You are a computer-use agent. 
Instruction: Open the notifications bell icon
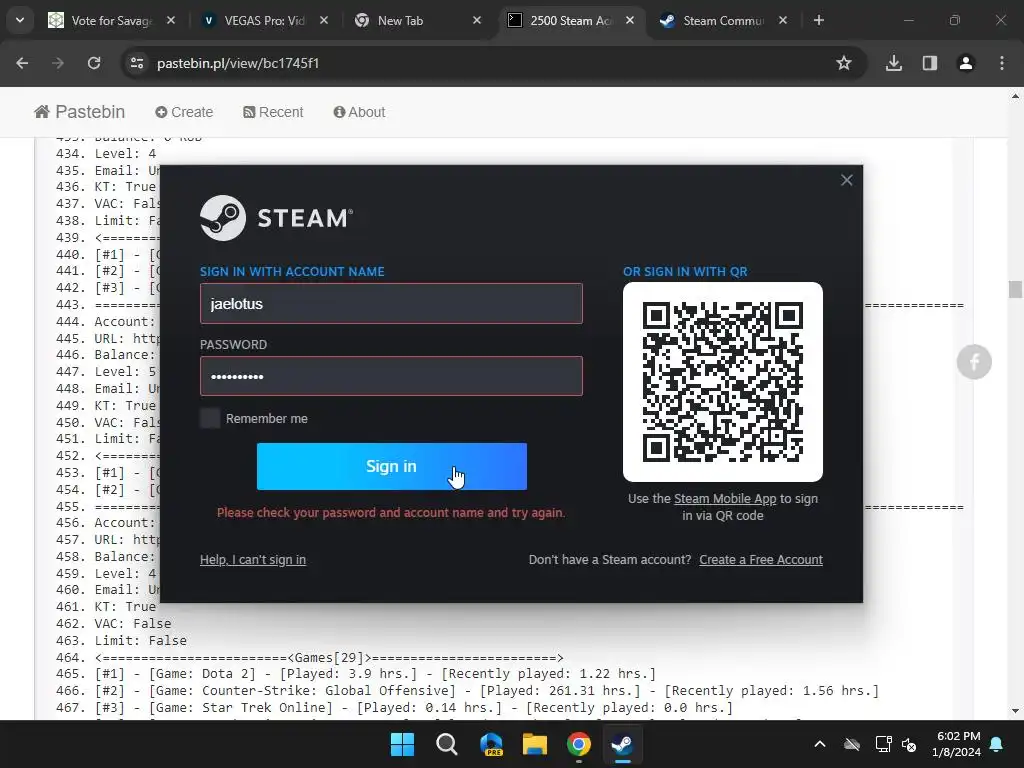(997, 744)
